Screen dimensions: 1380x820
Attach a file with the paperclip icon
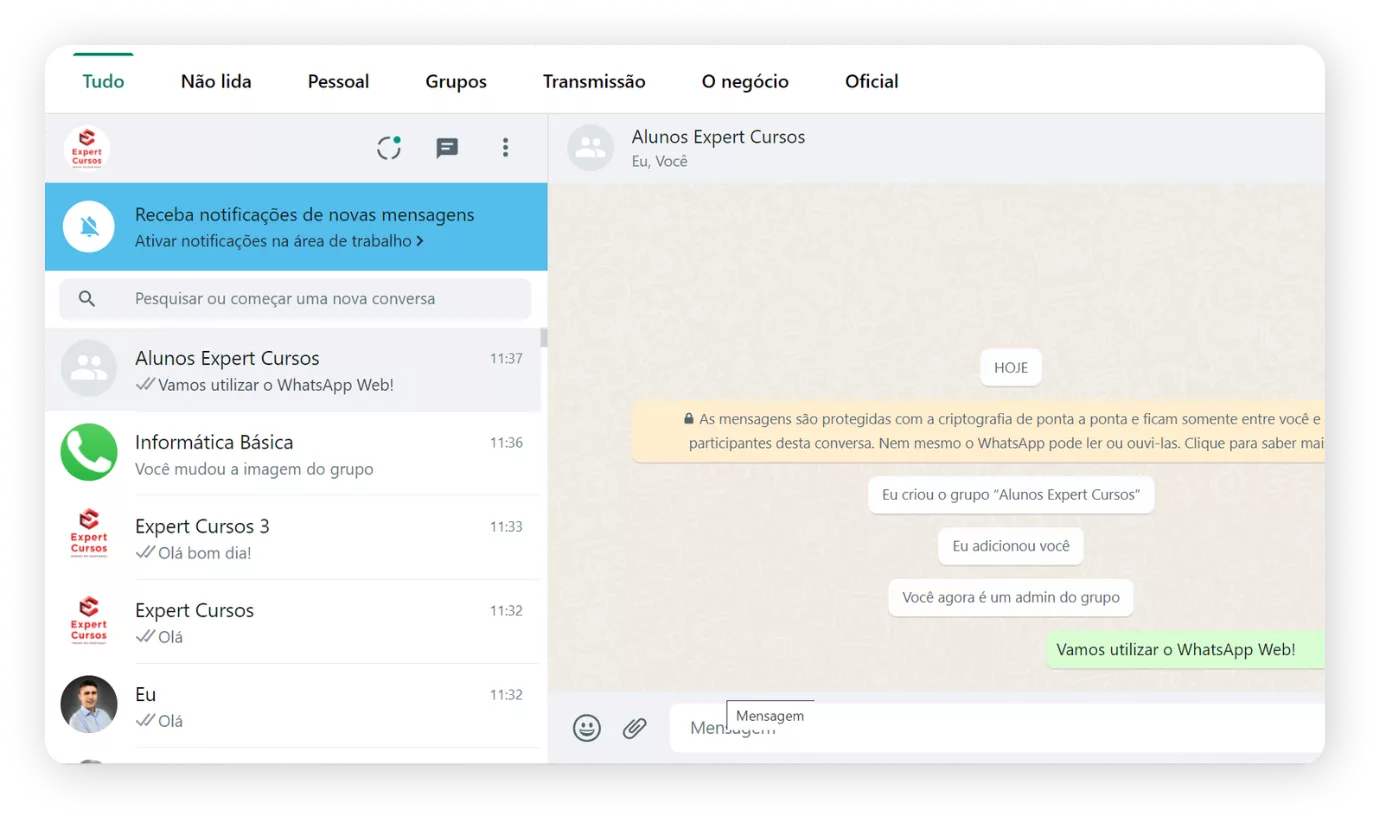[x=635, y=728]
